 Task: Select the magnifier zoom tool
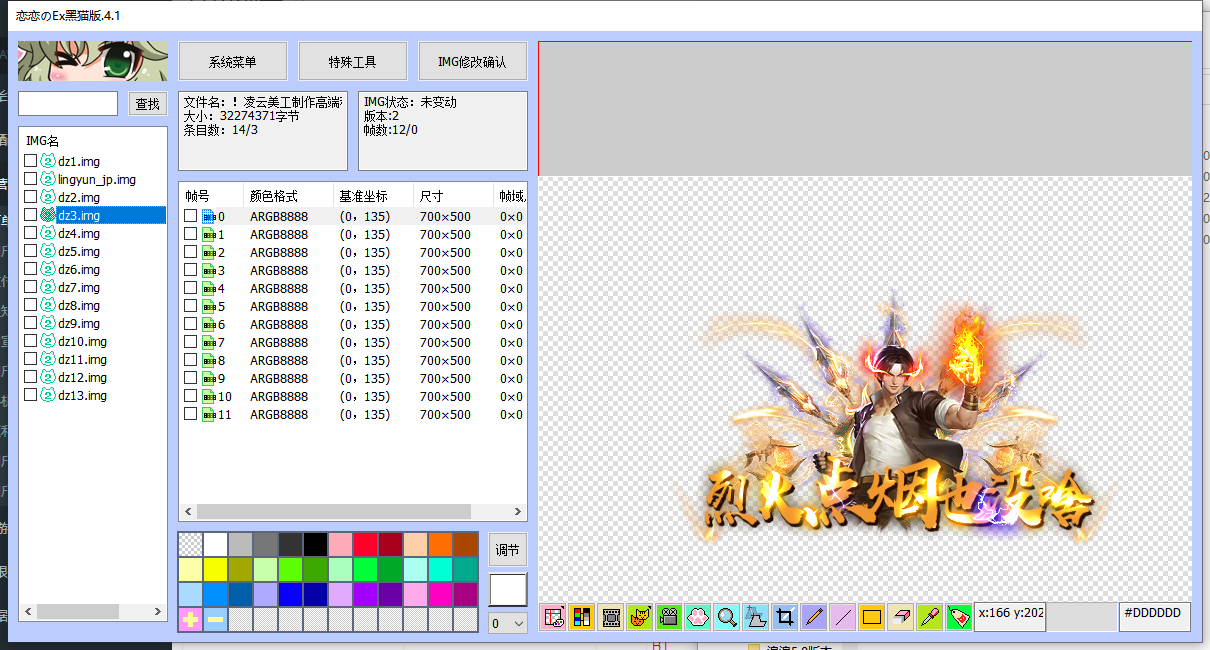tap(726, 617)
